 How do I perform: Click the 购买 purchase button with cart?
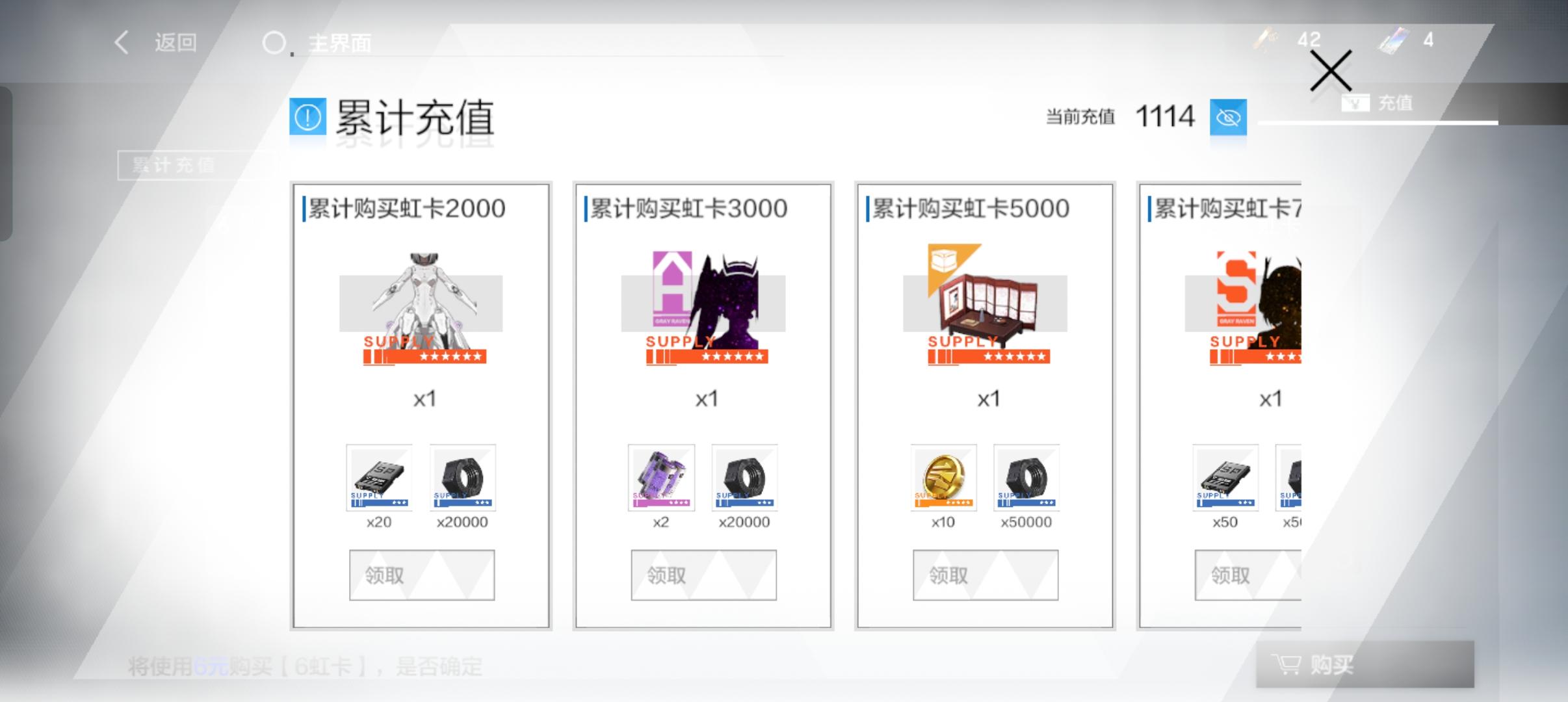tap(1365, 664)
